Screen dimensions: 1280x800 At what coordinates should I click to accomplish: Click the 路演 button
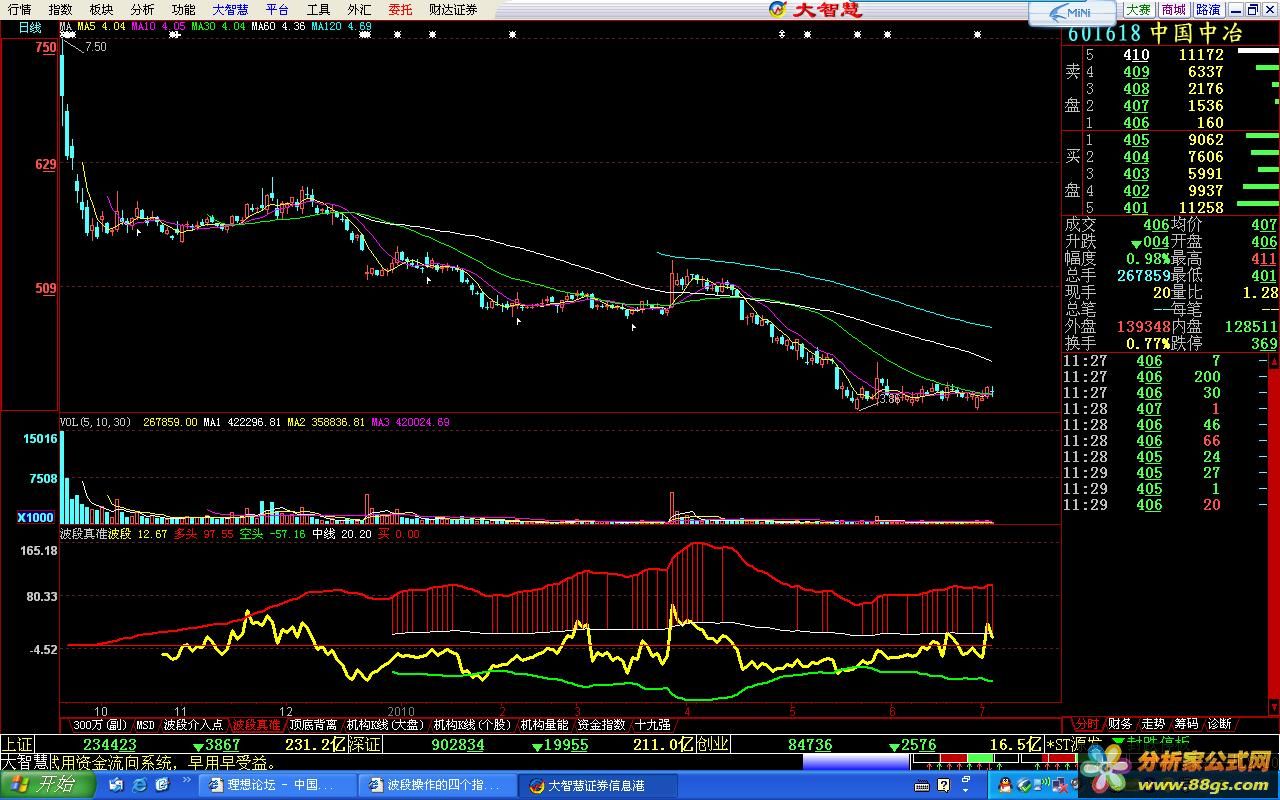tap(1207, 9)
